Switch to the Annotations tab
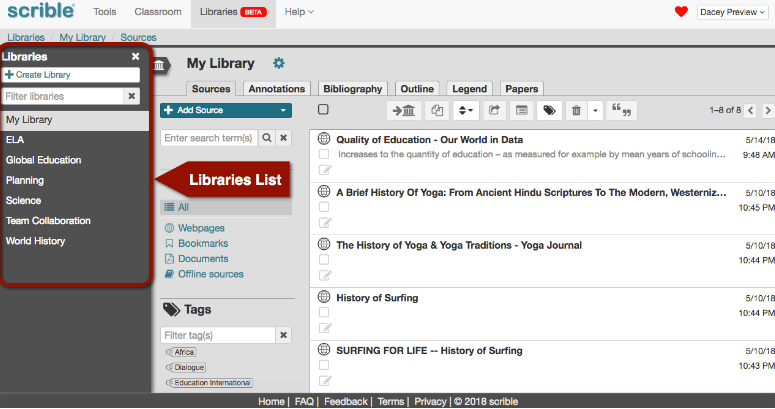This screenshot has height=409, width=775. point(277,89)
